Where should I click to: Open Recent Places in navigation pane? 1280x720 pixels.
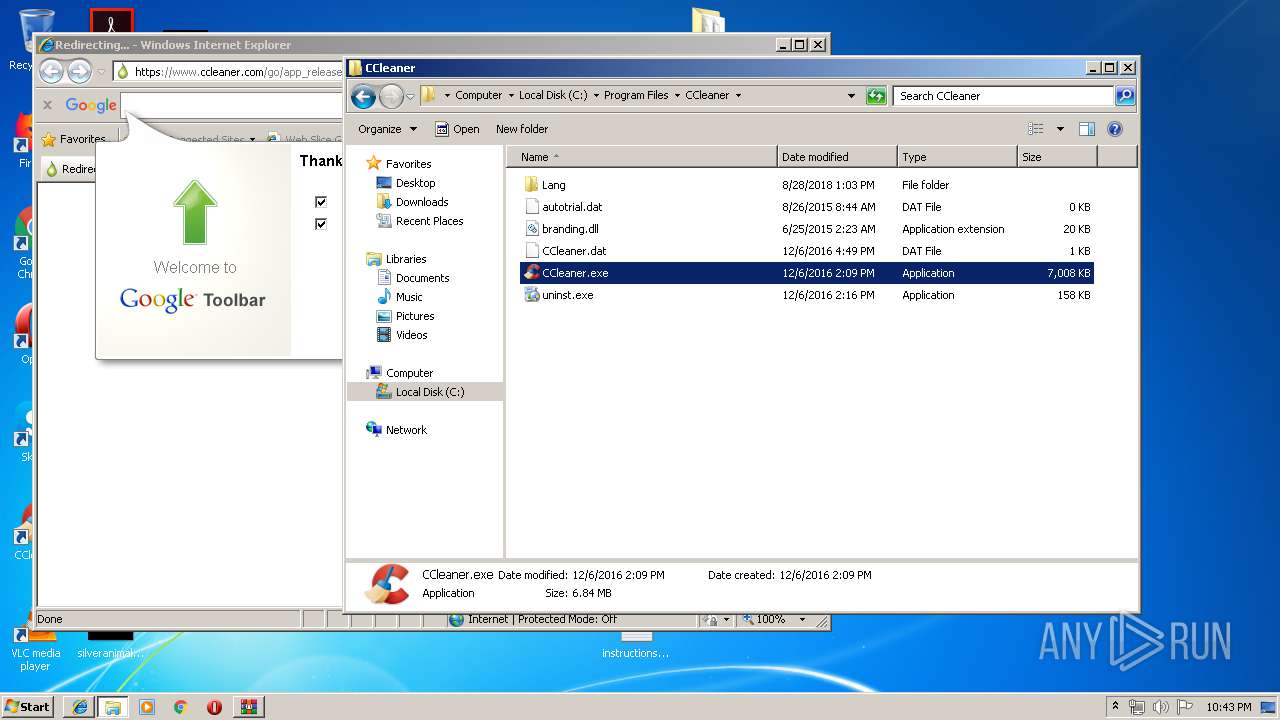(x=429, y=221)
